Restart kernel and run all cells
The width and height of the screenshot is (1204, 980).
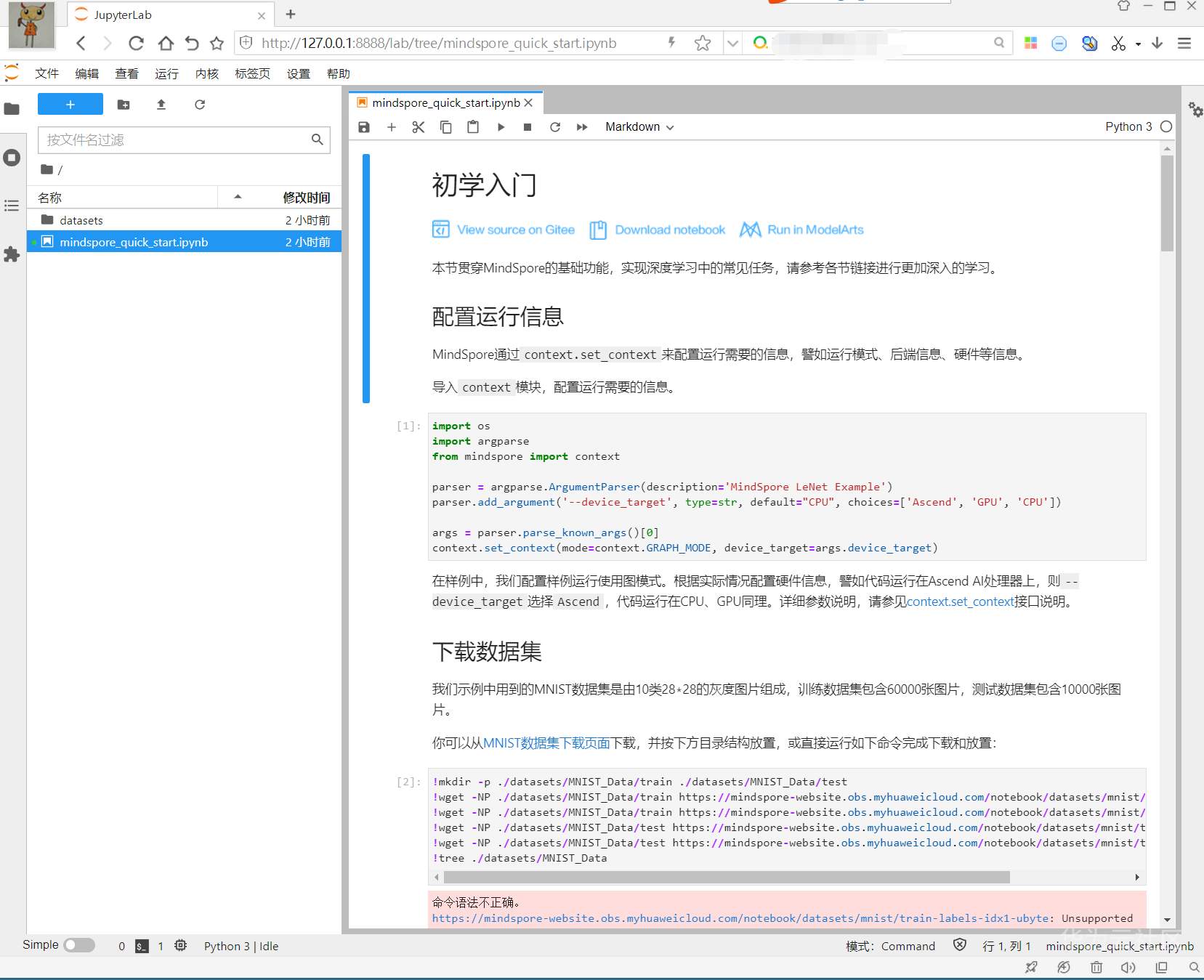tap(582, 127)
